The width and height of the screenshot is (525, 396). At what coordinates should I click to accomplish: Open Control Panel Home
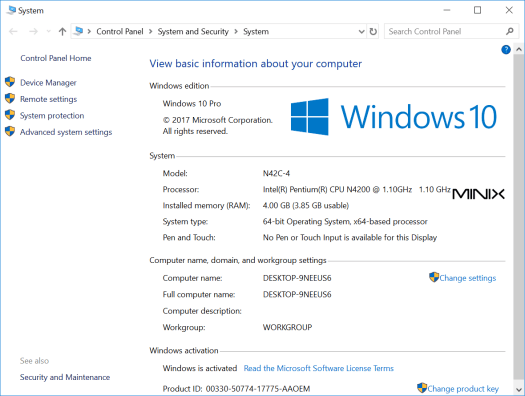[56, 58]
